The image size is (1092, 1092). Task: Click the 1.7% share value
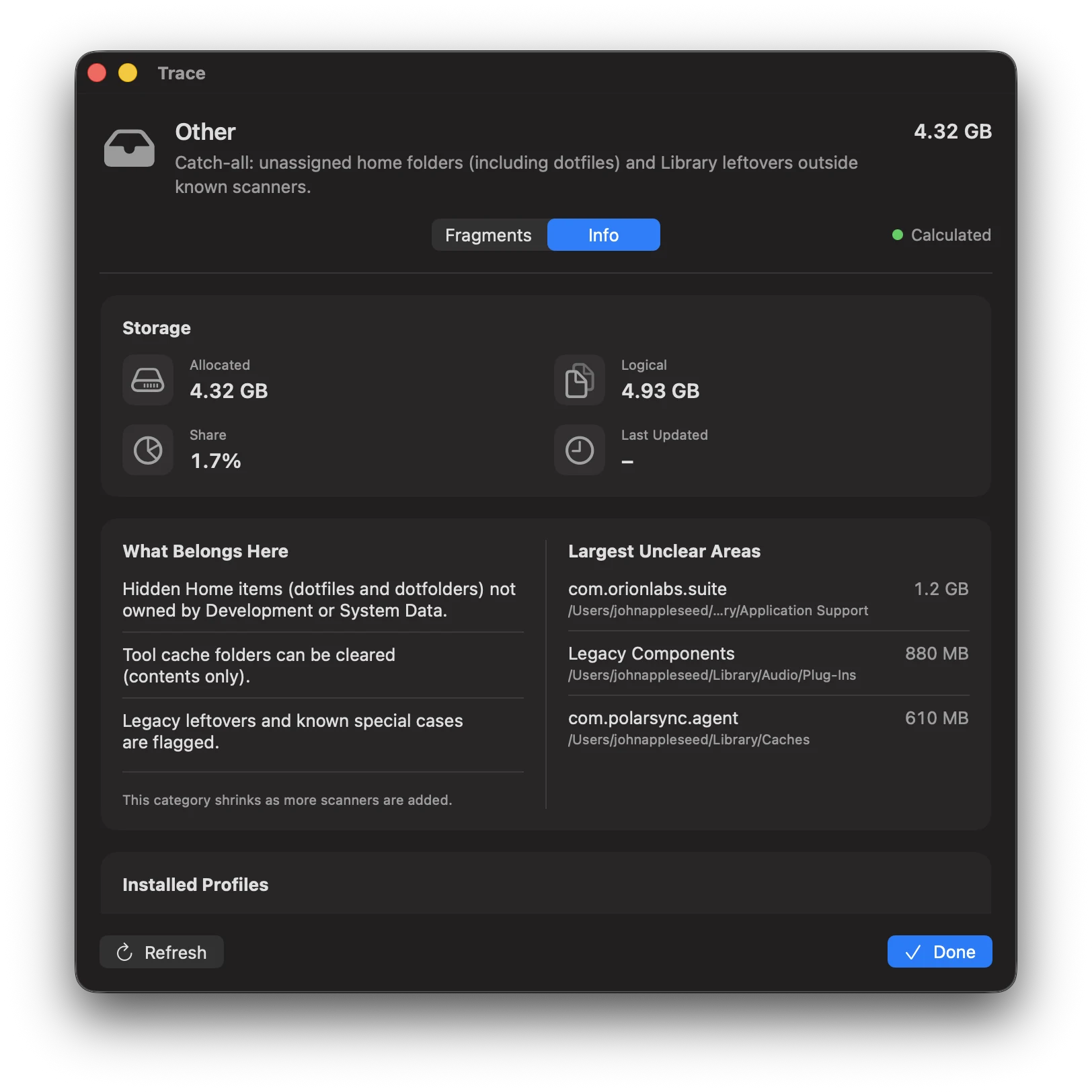[215, 461]
